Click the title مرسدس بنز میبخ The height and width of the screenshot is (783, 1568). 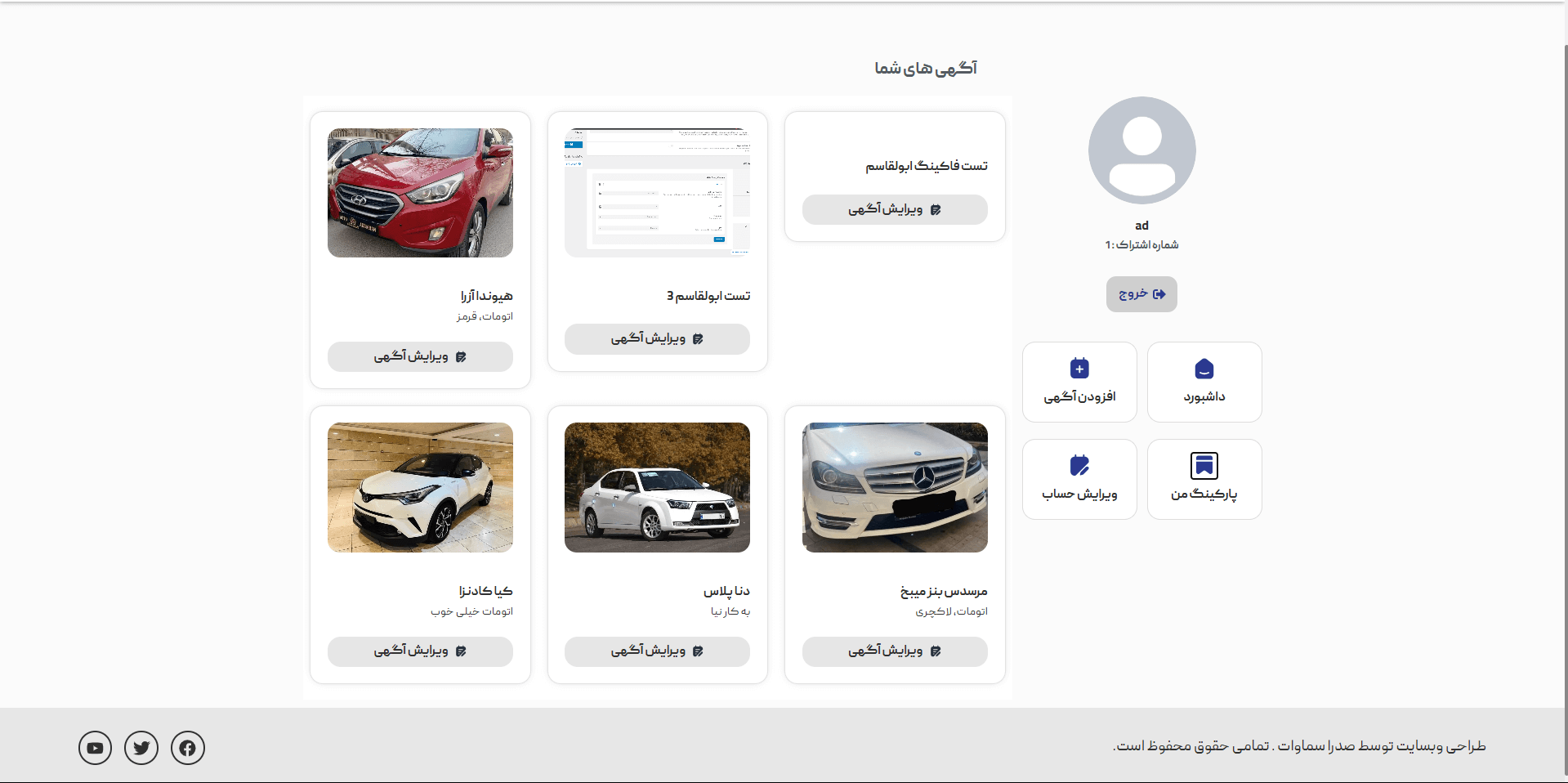(x=944, y=591)
